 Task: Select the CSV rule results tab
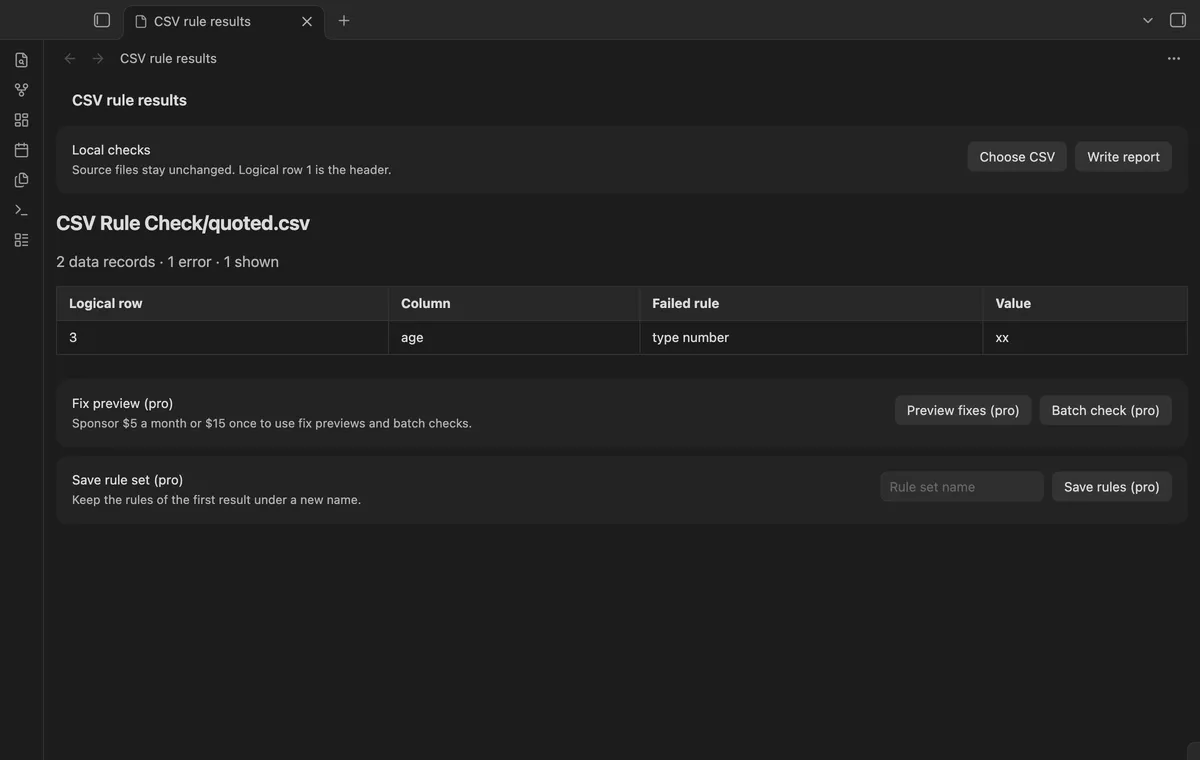[x=224, y=21]
